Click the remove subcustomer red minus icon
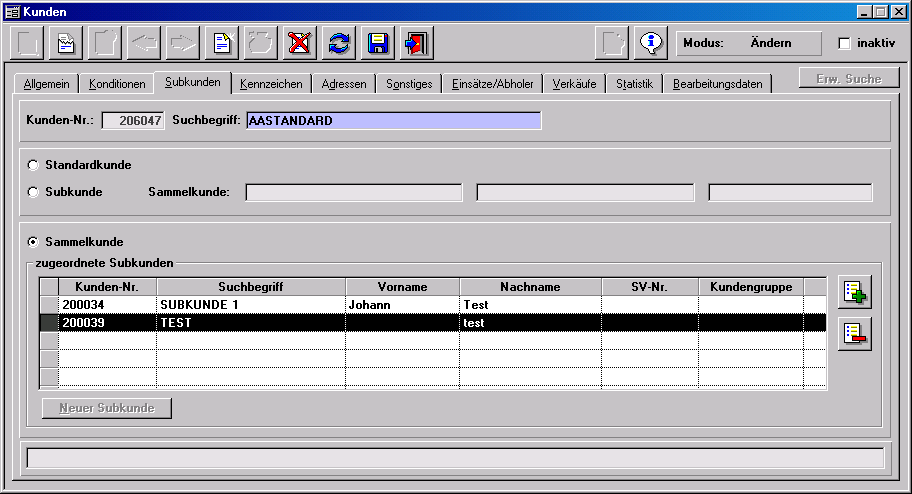912x494 pixels. click(x=855, y=334)
